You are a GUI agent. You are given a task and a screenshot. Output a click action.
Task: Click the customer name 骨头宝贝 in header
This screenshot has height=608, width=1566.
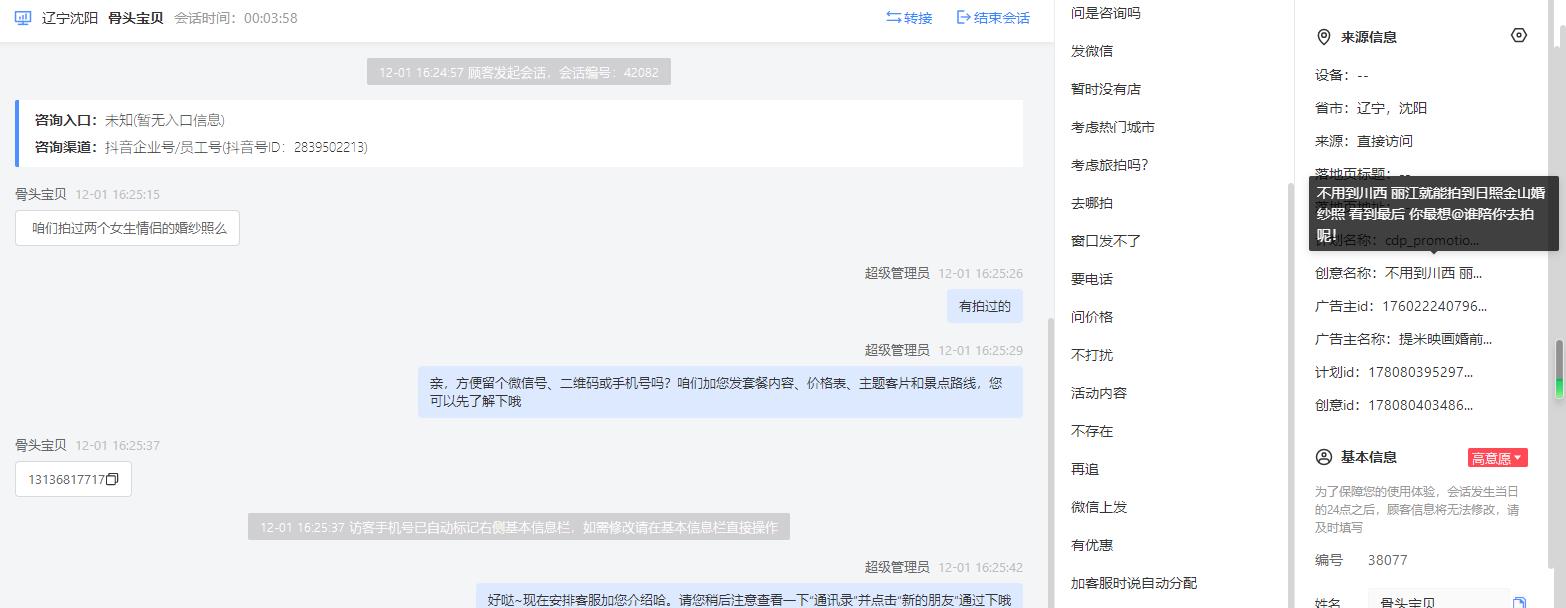pos(135,18)
